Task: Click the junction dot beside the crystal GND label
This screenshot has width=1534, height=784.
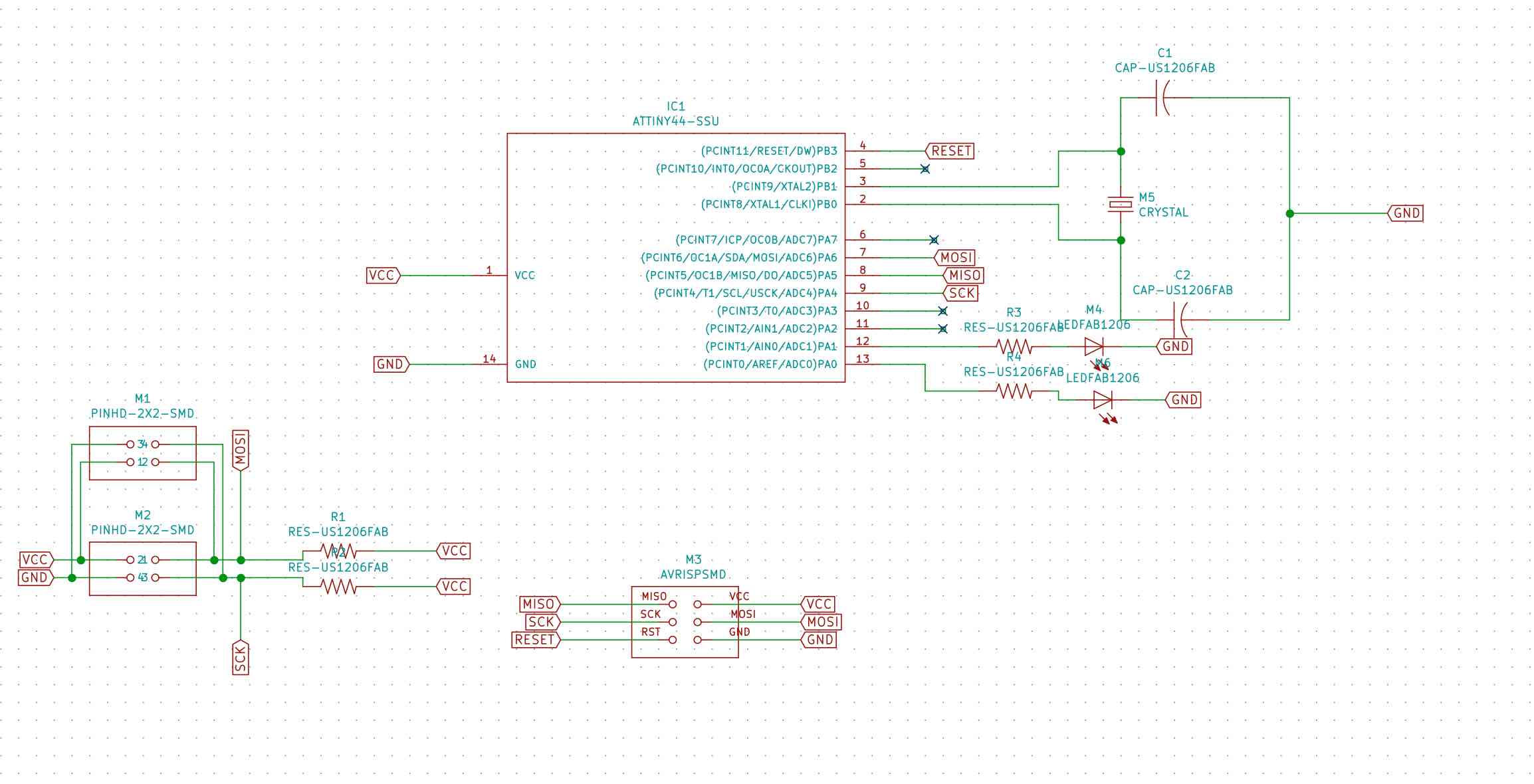Action: [1289, 213]
